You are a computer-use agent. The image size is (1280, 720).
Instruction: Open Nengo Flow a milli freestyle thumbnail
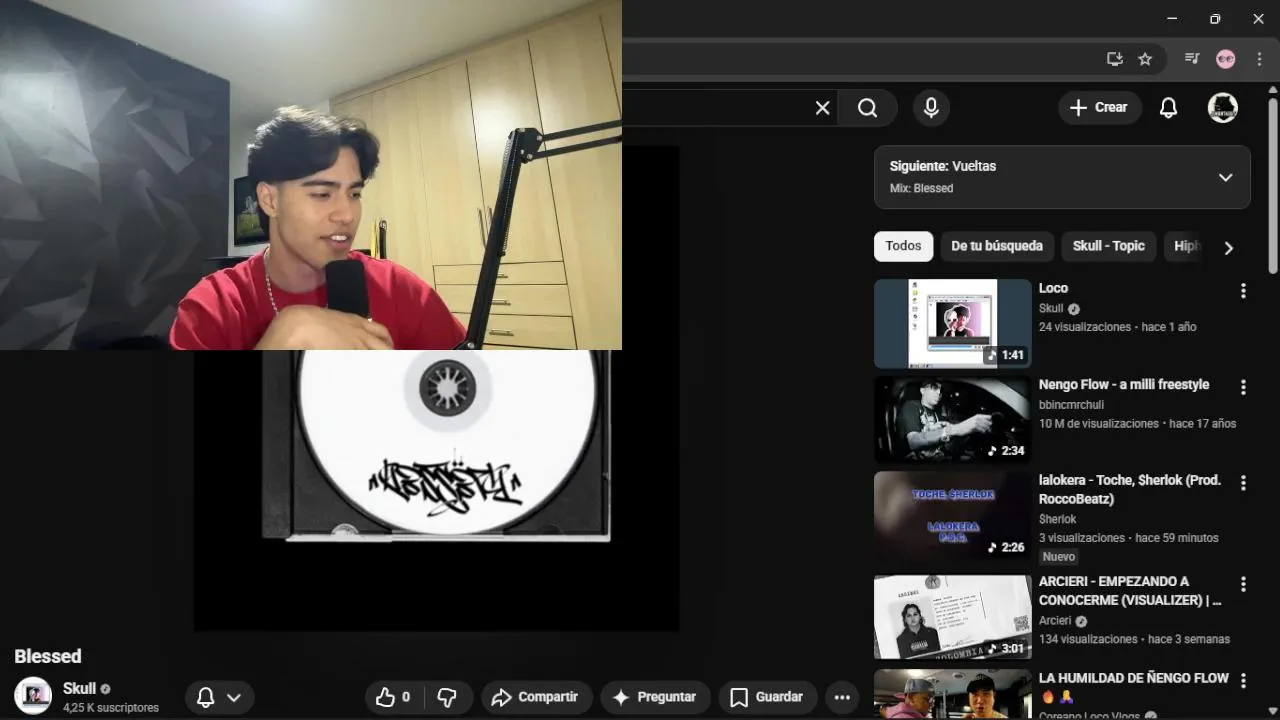point(952,420)
